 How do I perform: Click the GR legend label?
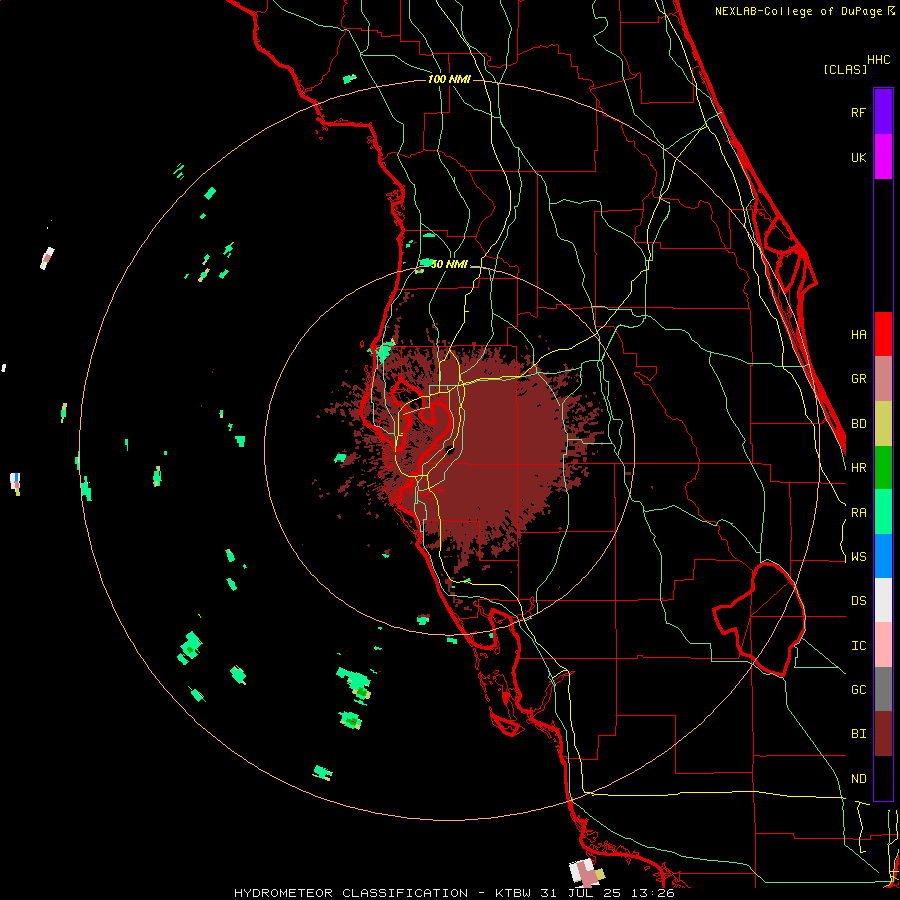click(x=858, y=379)
